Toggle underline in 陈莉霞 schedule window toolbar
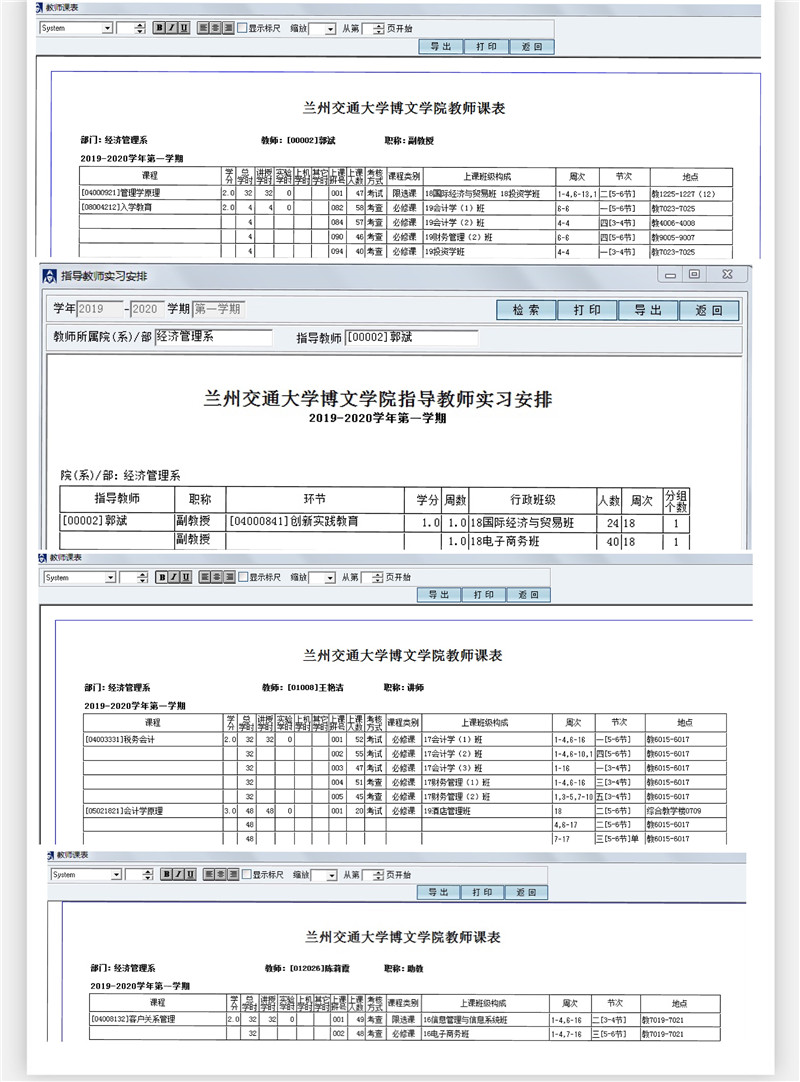 (191, 874)
